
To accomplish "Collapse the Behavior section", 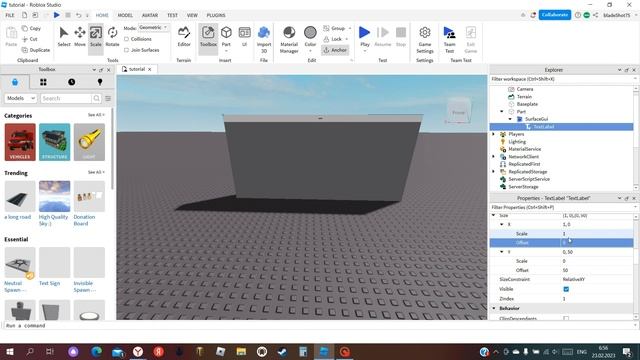I will (x=494, y=308).
